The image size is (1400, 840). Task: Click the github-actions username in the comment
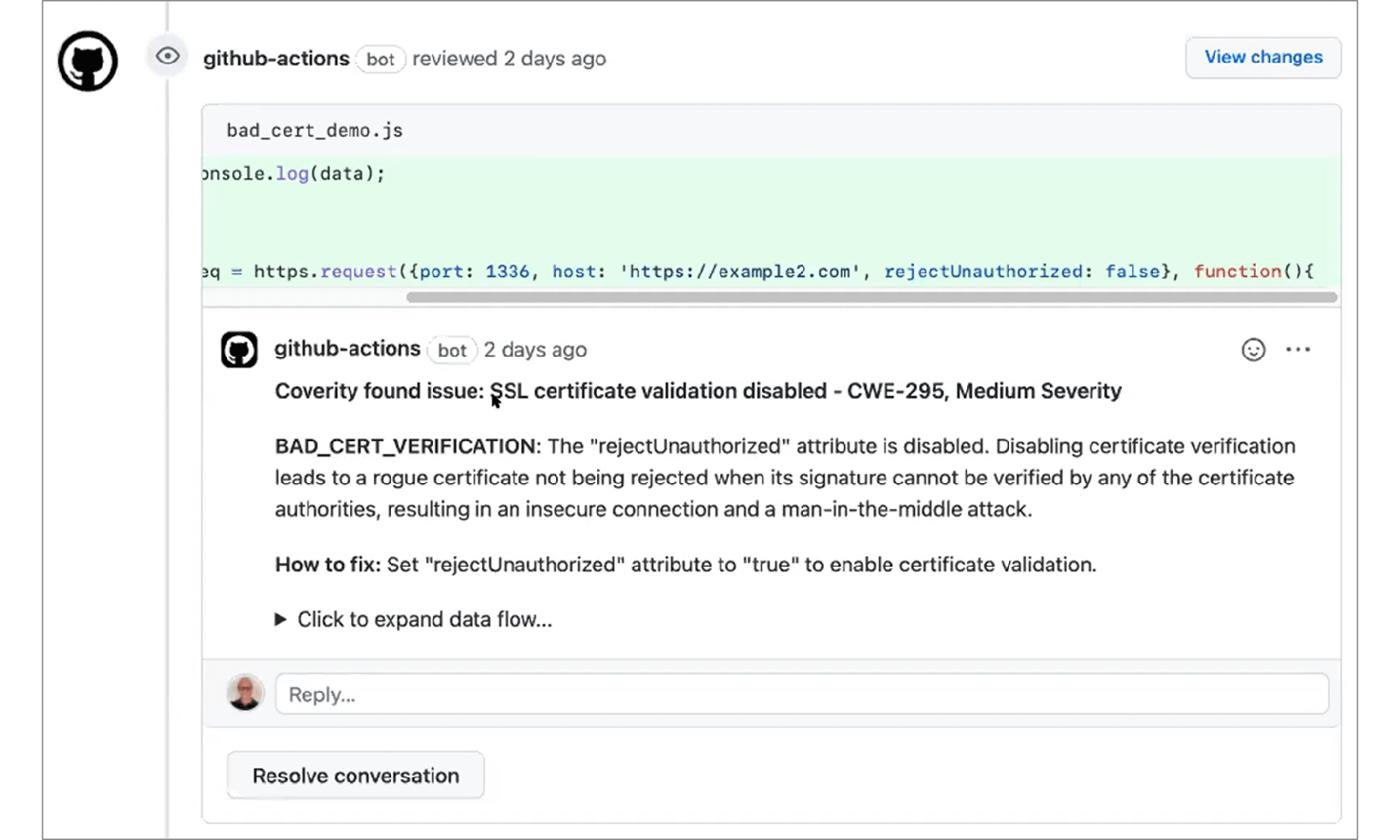pyautogui.click(x=346, y=349)
